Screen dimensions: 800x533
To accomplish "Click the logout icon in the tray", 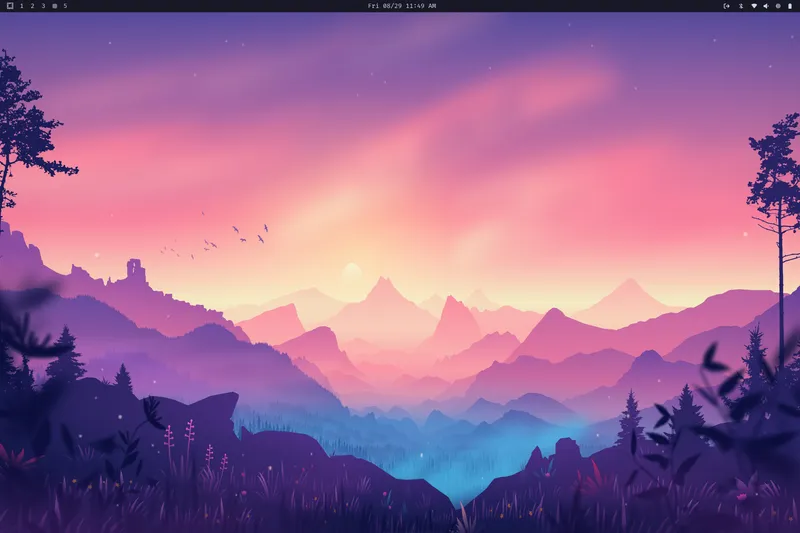I will [727, 6].
